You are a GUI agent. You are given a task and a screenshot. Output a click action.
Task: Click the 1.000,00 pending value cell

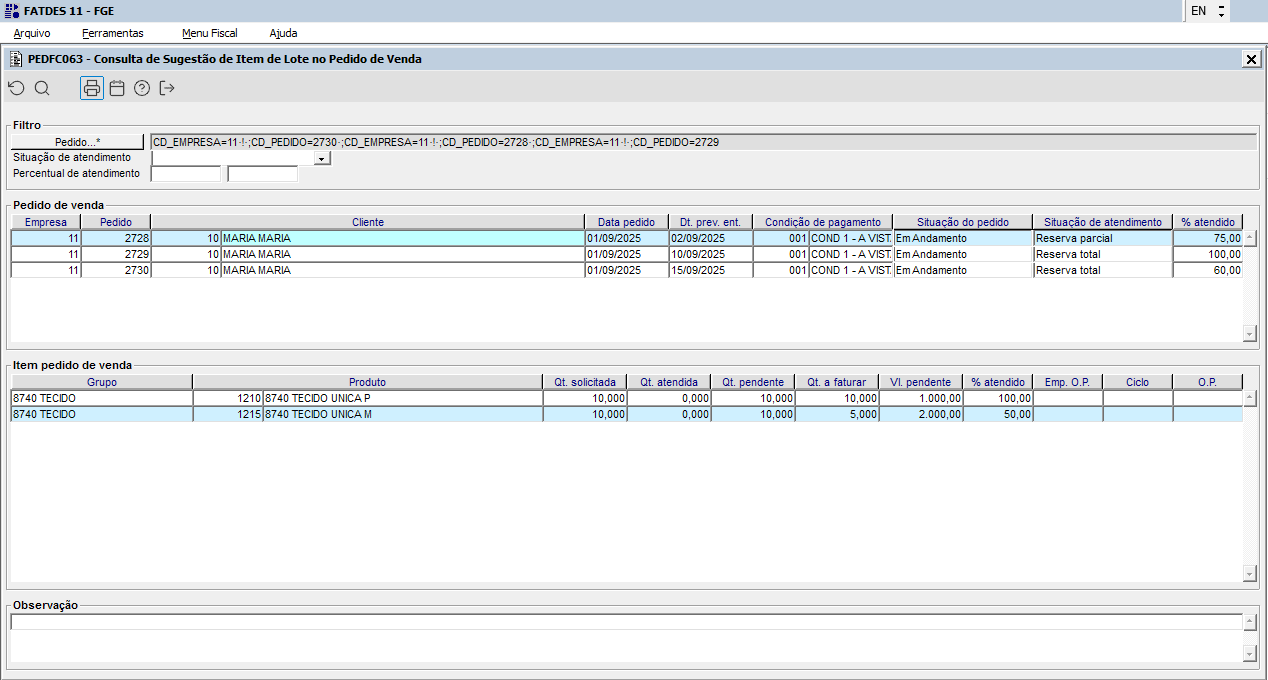[922, 398]
